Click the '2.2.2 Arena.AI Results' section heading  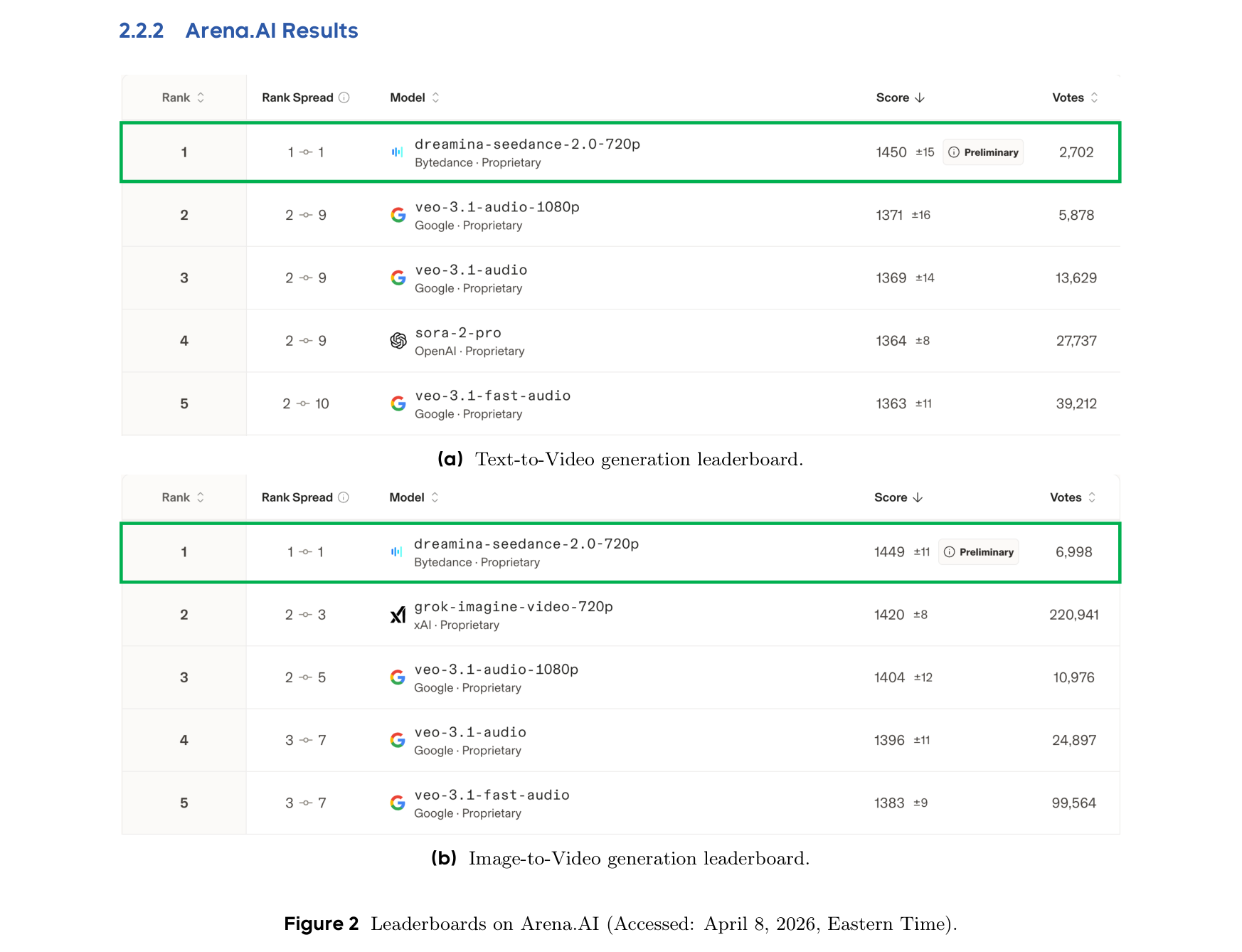coord(238,31)
